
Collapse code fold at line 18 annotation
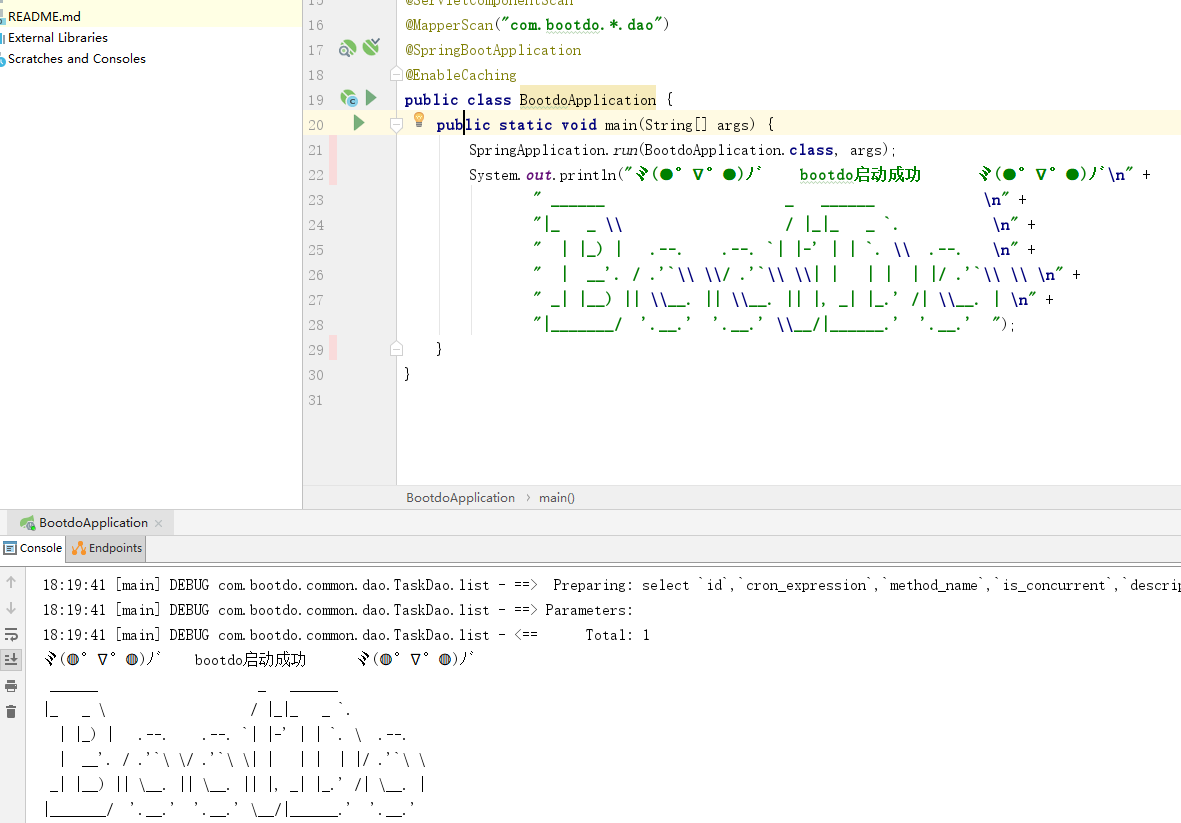click(x=395, y=74)
